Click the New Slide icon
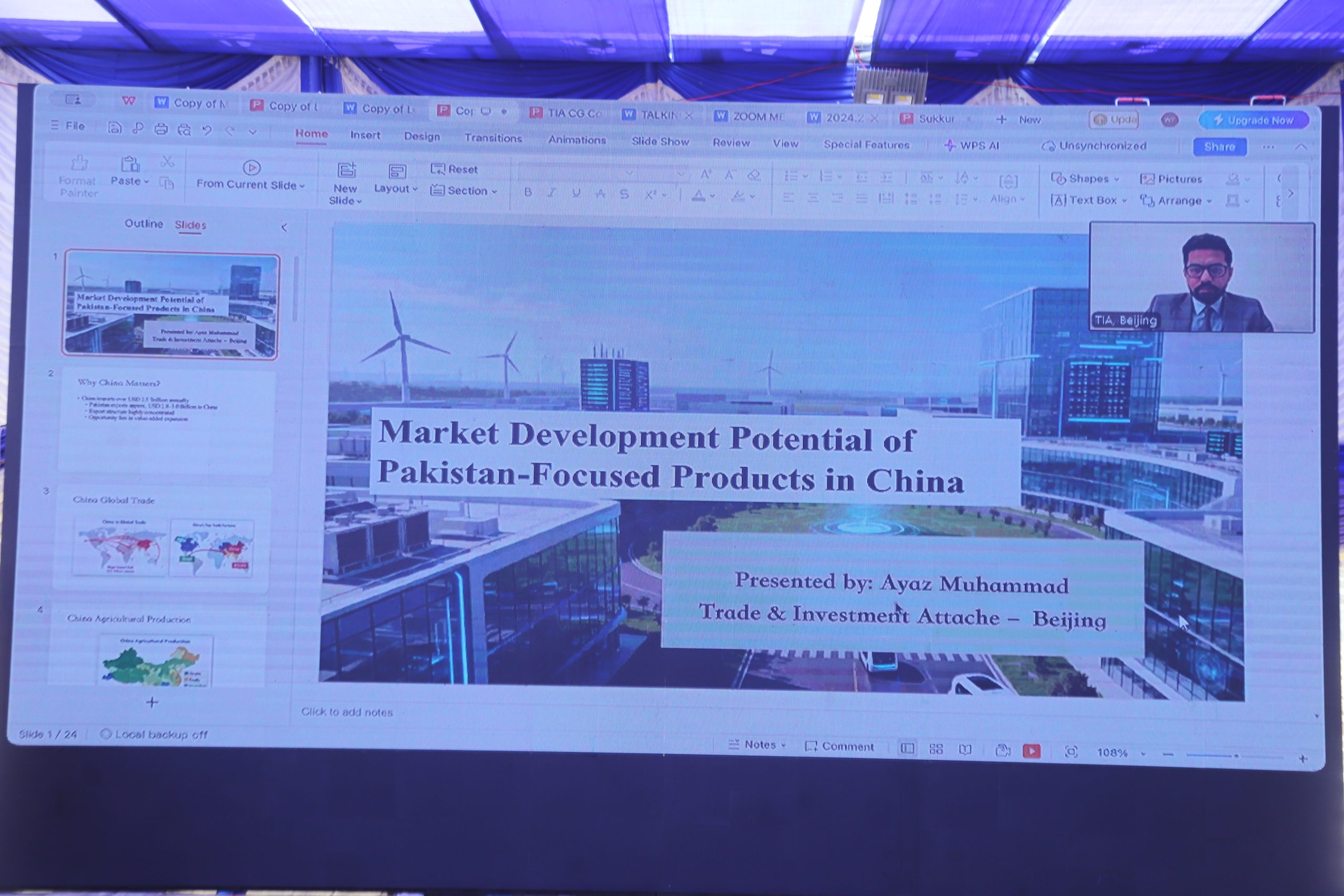1344x896 pixels. point(346,170)
